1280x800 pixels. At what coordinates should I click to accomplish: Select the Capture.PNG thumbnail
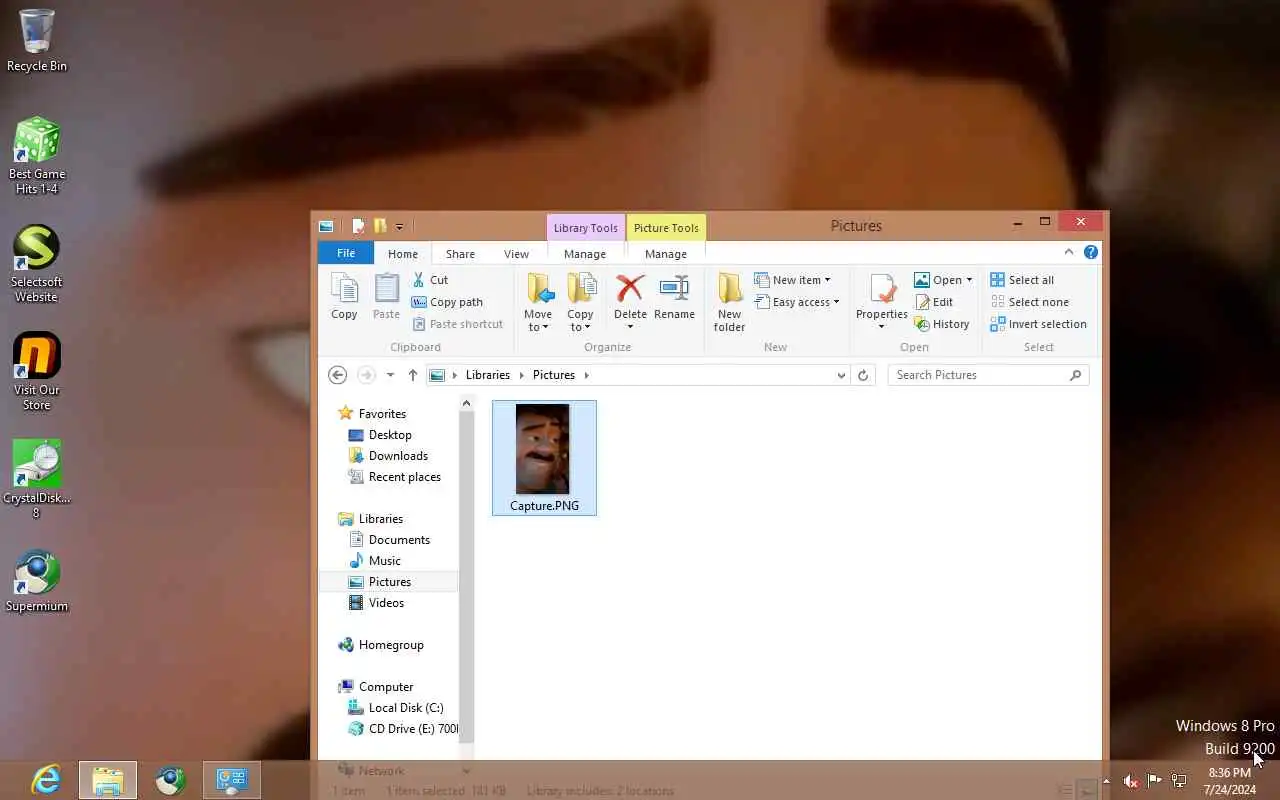pos(544,458)
